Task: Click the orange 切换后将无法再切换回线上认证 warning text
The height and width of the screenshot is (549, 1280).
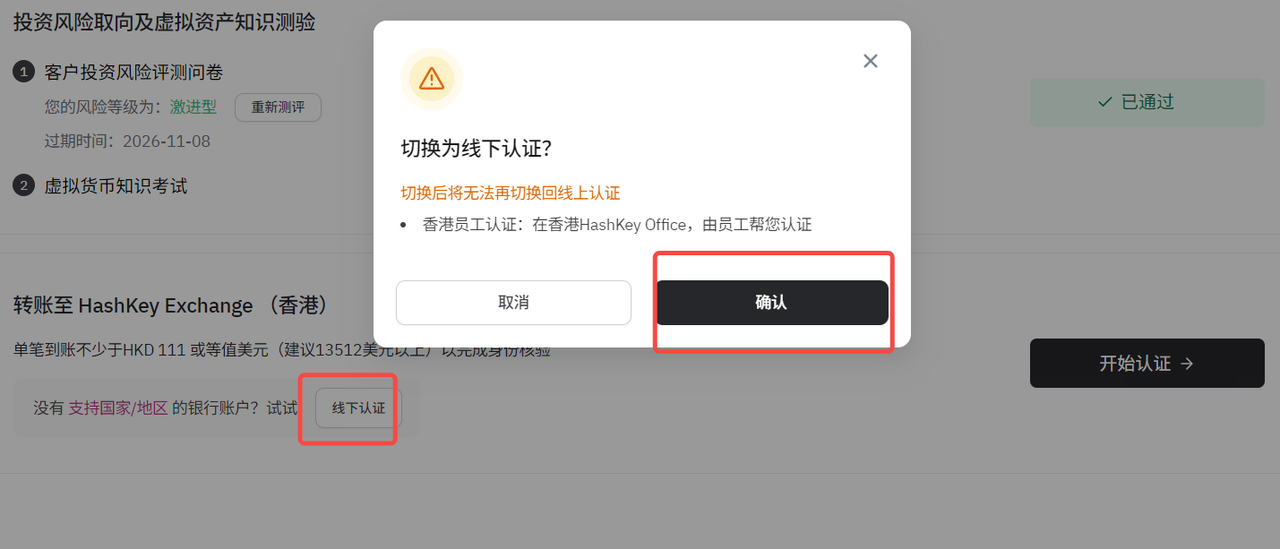Action: 511,193
